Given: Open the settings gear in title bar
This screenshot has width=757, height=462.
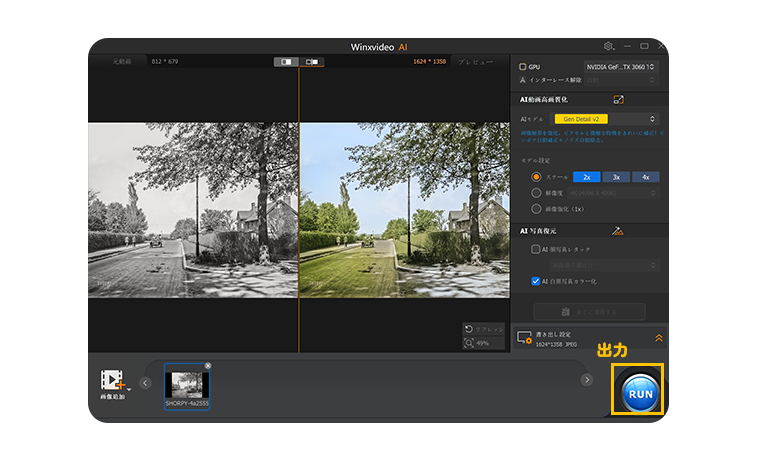Looking at the screenshot, I should point(608,46).
